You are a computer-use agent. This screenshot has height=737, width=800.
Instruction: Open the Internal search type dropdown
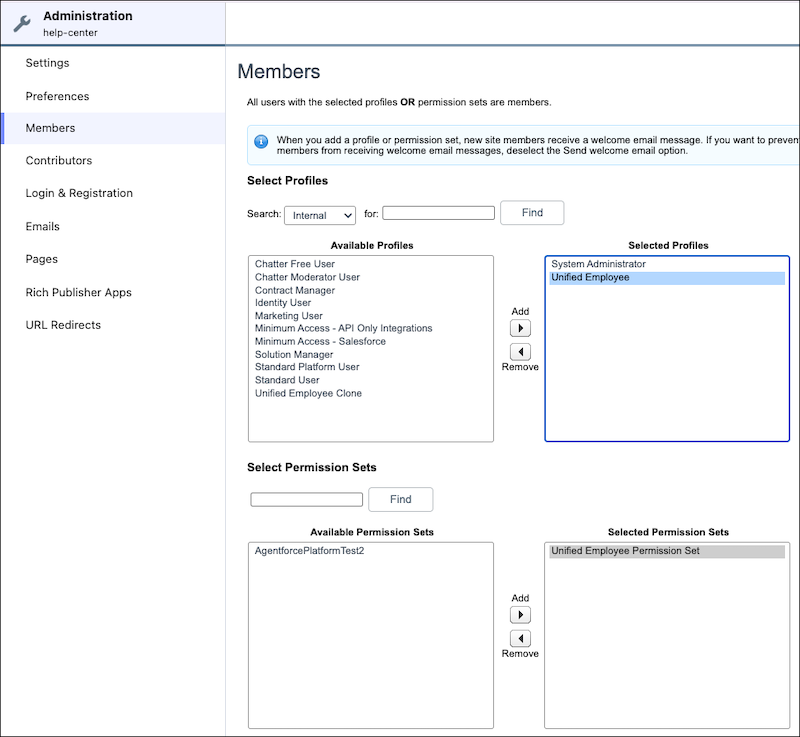320,215
